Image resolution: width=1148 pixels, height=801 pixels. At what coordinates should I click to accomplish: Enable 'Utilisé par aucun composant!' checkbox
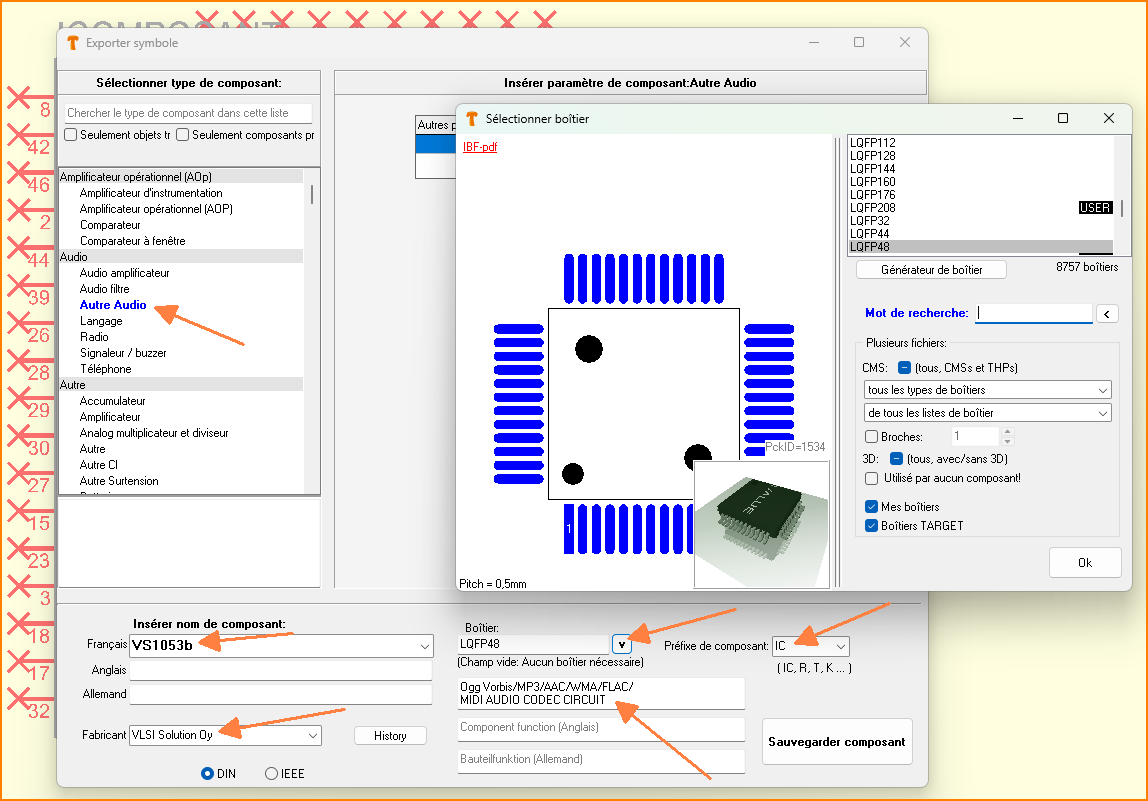[872, 479]
